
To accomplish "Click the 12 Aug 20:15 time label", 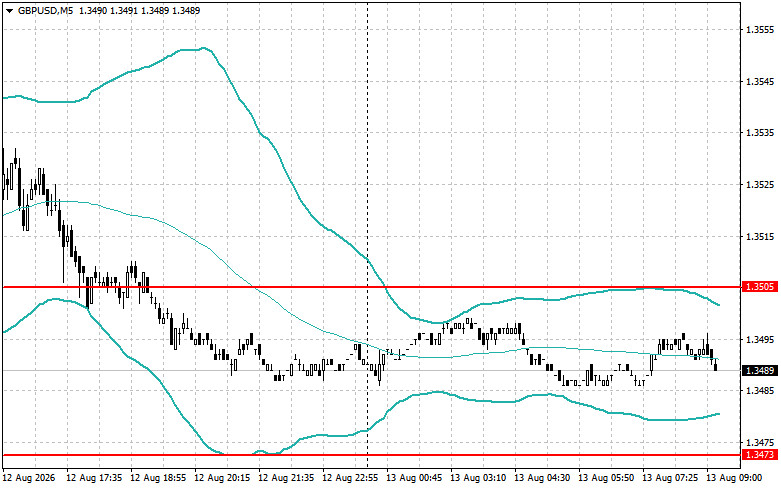I will click(222, 478).
